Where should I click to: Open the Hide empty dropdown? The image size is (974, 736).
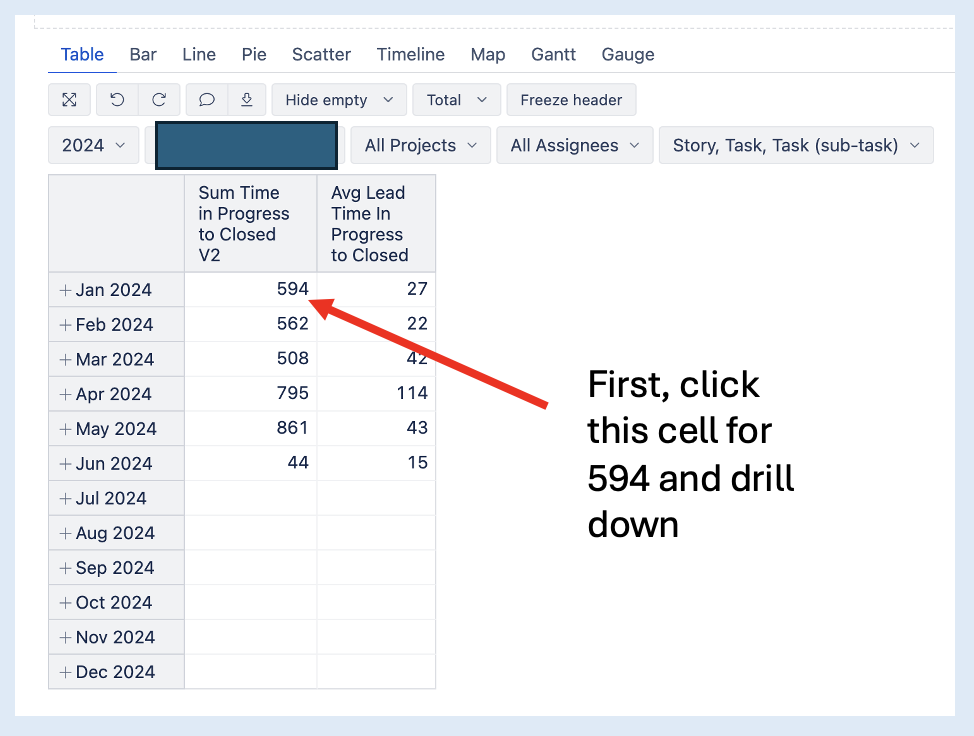pos(339,100)
